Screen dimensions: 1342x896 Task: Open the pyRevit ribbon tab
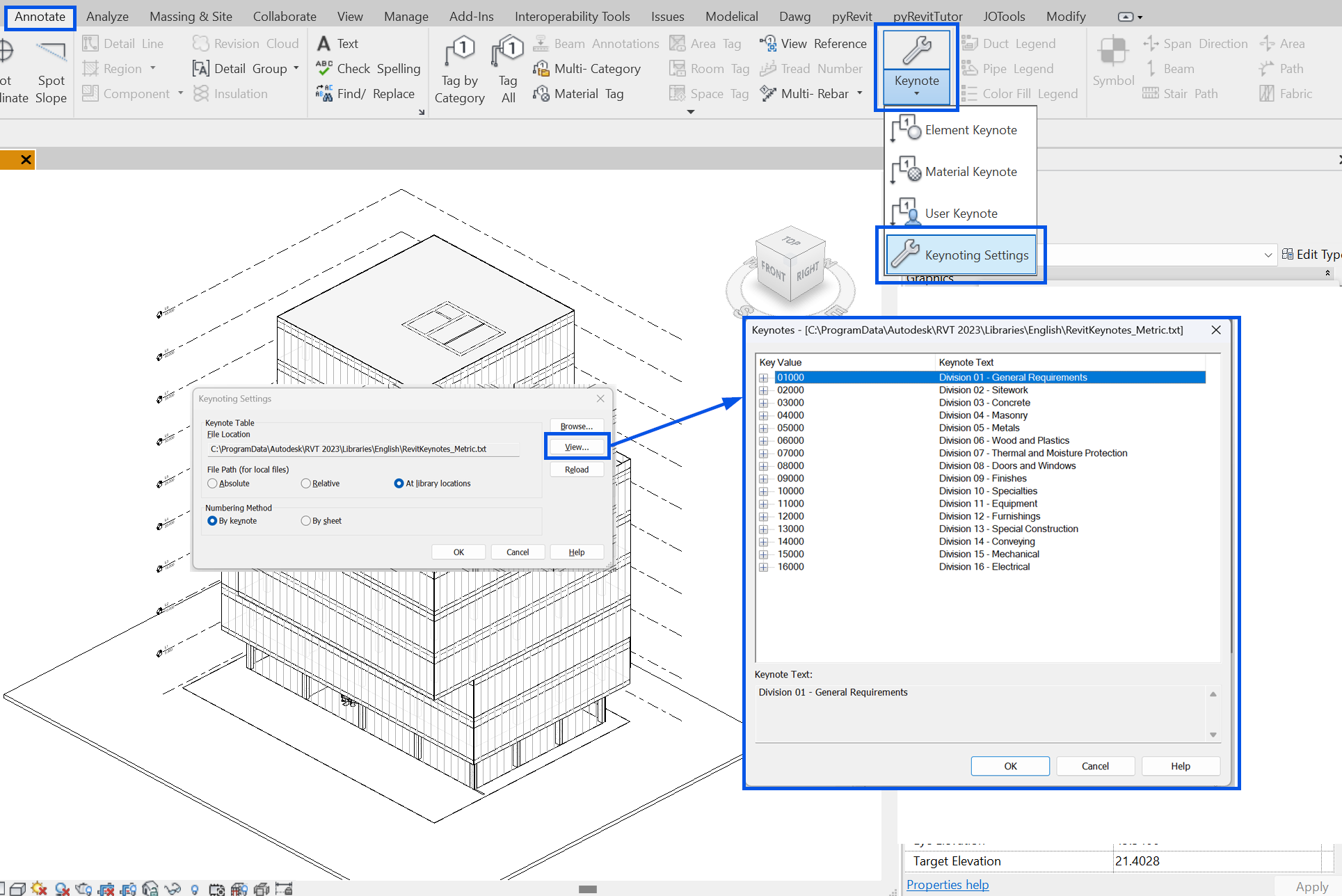point(852,17)
